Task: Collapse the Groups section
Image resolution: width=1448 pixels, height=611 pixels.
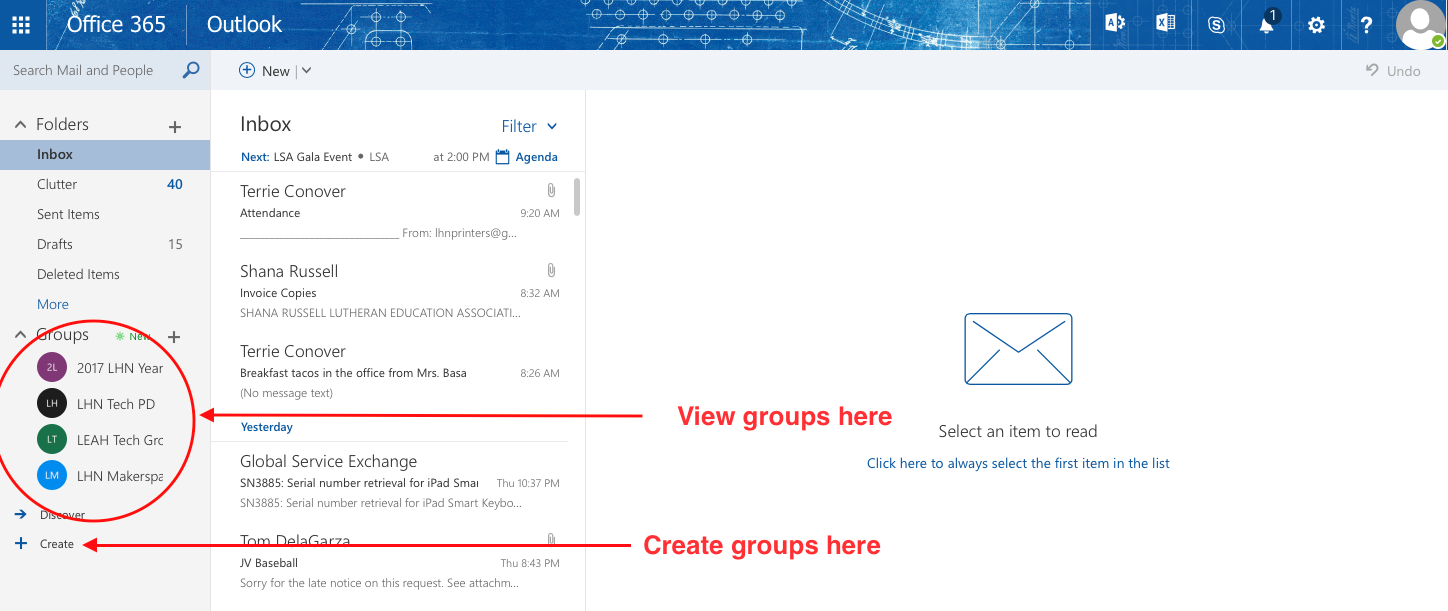Action: coord(19,334)
